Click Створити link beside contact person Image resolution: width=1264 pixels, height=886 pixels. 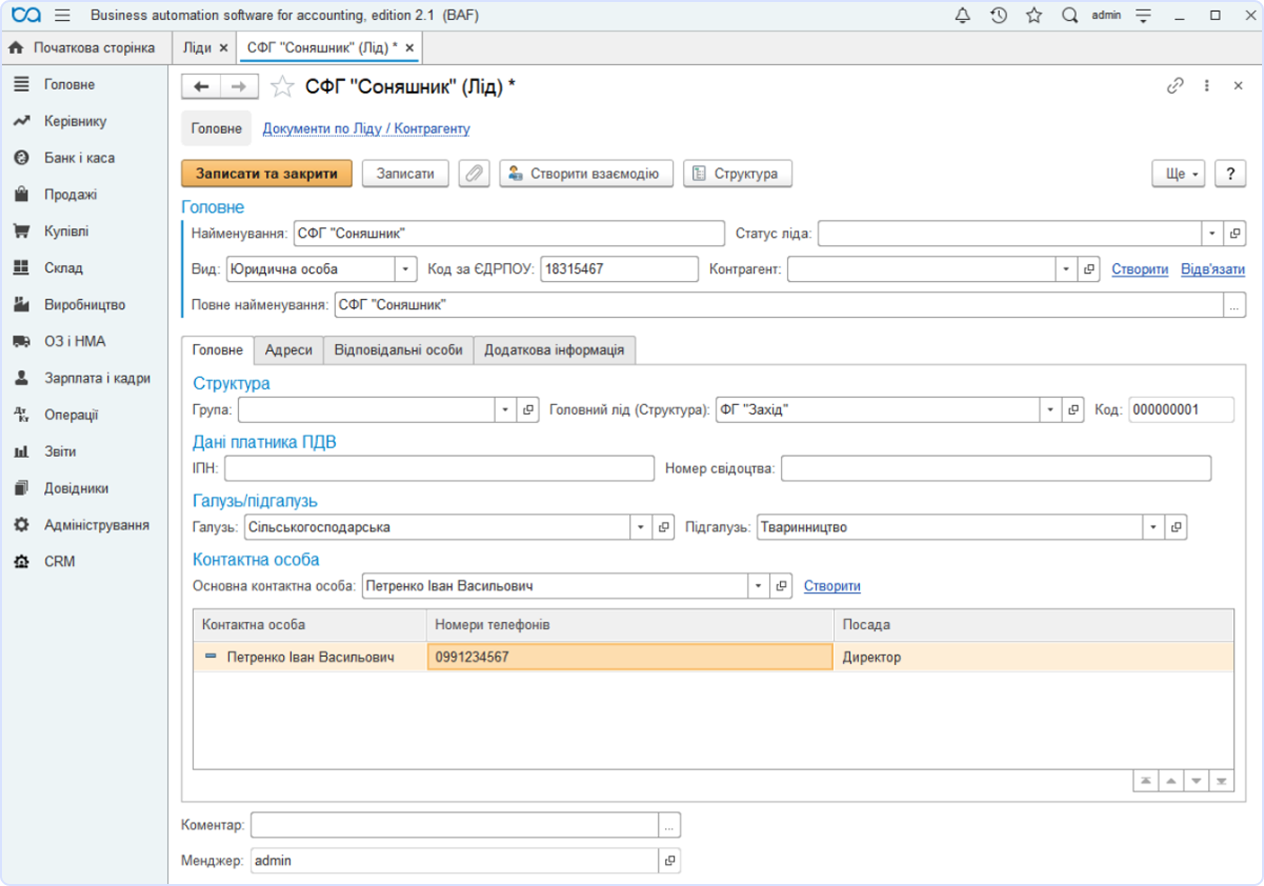(x=832, y=586)
